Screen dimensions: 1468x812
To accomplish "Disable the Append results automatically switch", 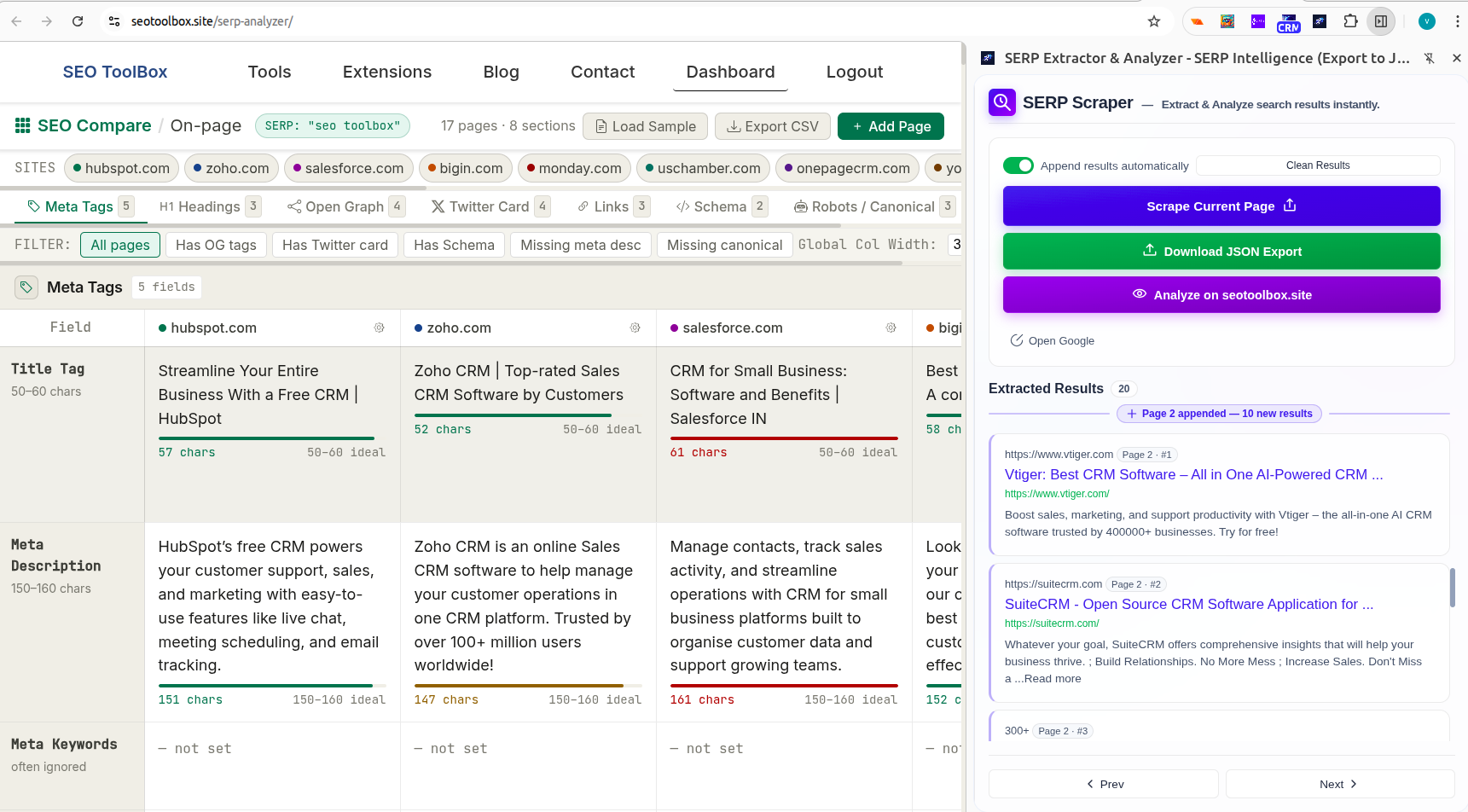I will click(1018, 165).
